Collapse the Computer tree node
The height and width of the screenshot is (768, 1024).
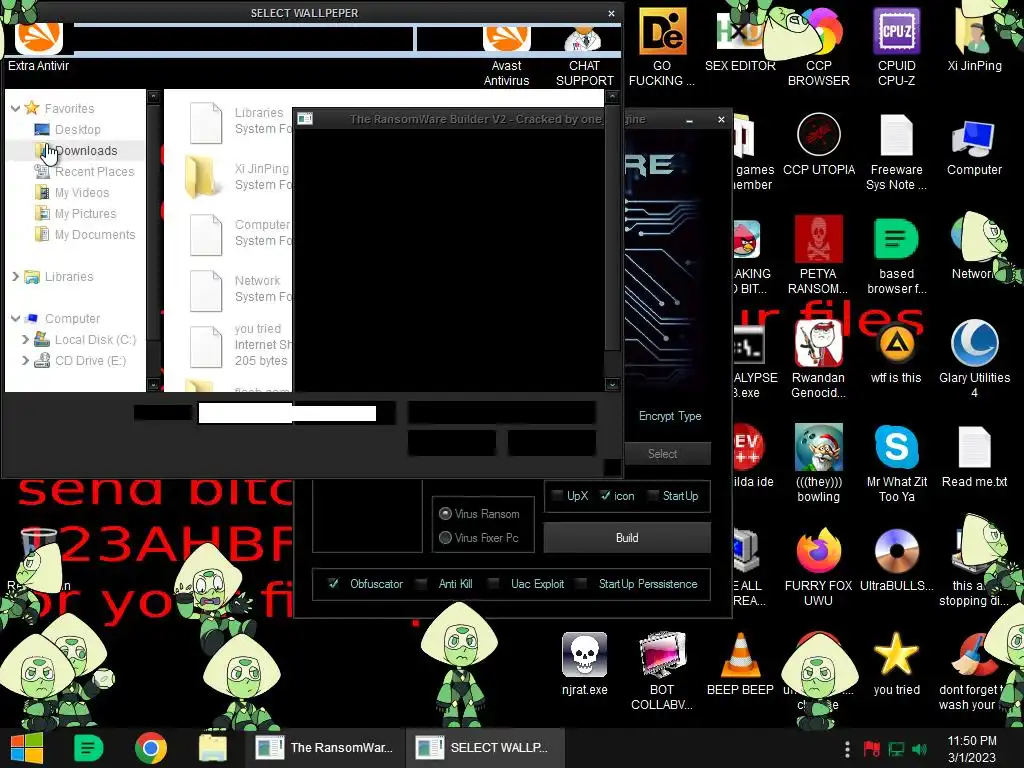pyautogui.click(x=16, y=318)
